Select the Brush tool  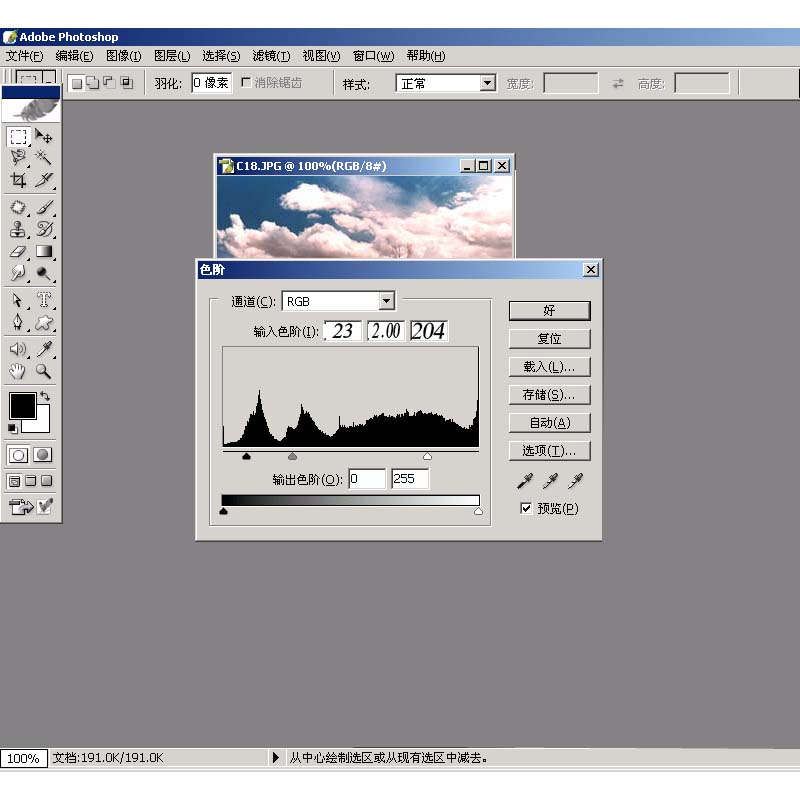[44, 207]
